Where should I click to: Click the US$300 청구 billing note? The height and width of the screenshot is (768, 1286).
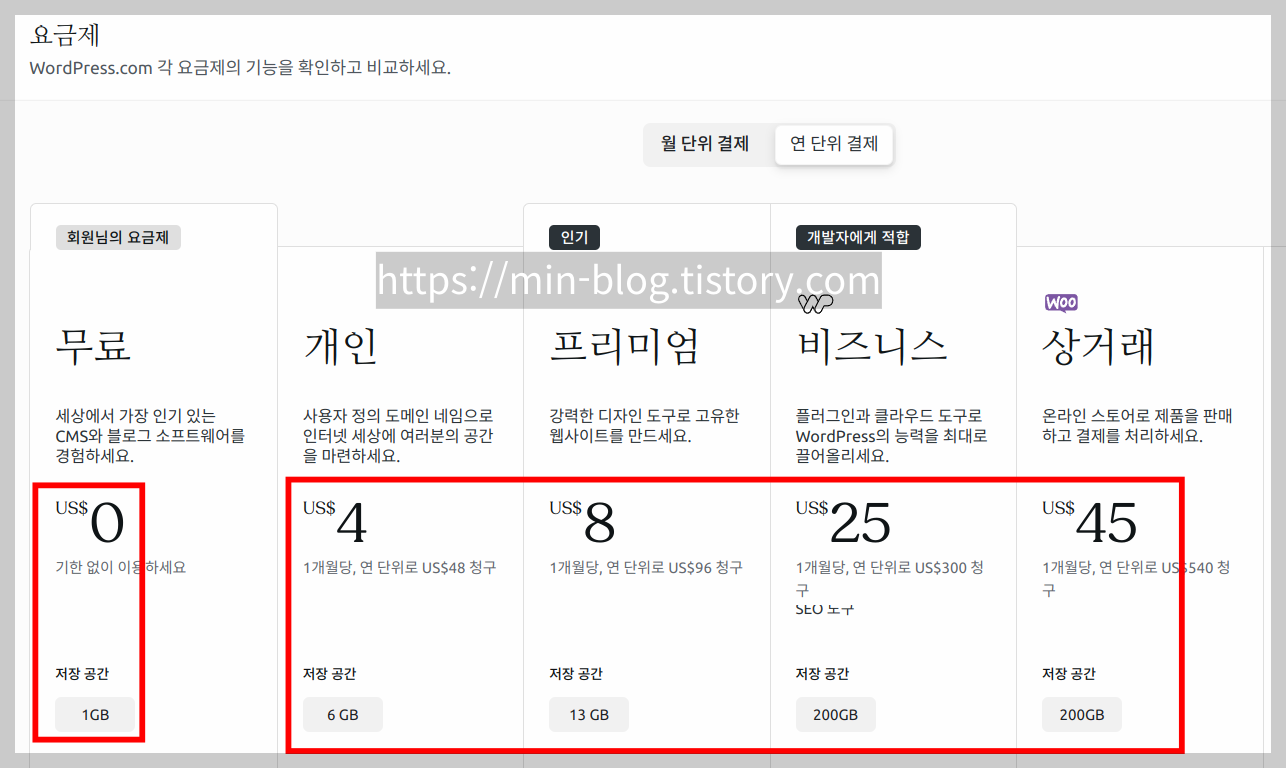[890, 578]
